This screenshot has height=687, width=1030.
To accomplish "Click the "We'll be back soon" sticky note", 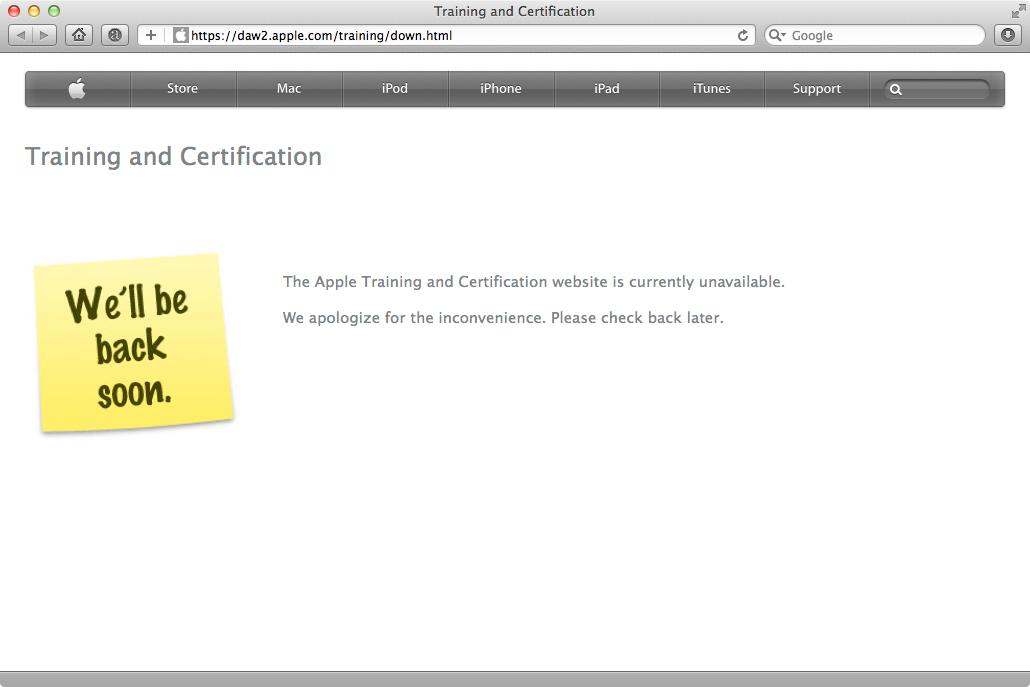I will click(x=135, y=343).
